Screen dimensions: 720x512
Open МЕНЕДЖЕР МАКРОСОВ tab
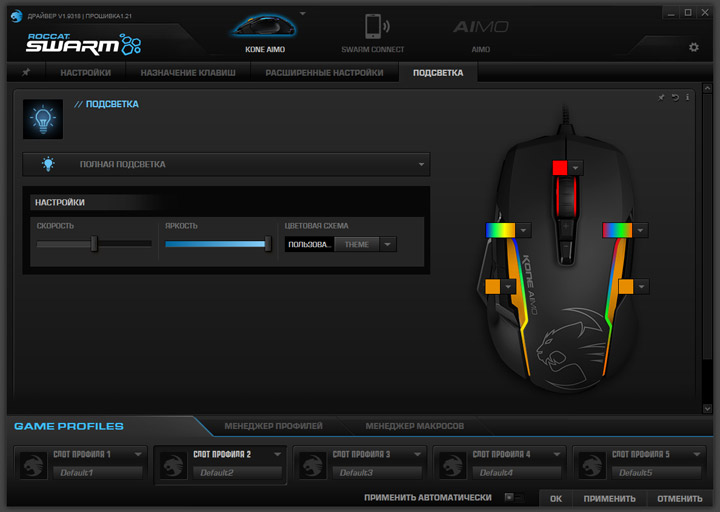click(415, 426)
